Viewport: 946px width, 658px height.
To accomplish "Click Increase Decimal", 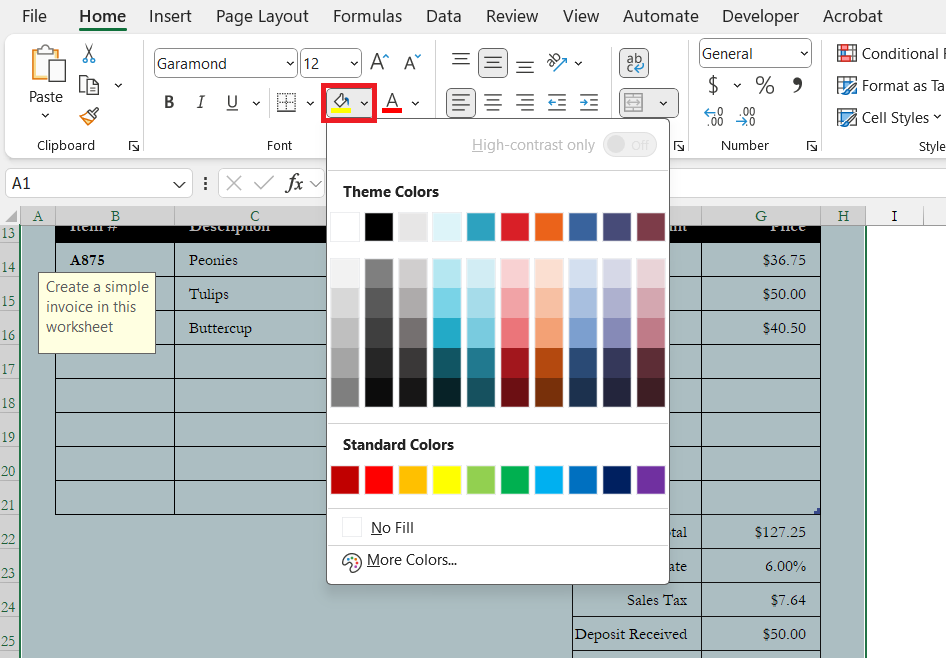I will click(x=714, y=116).
